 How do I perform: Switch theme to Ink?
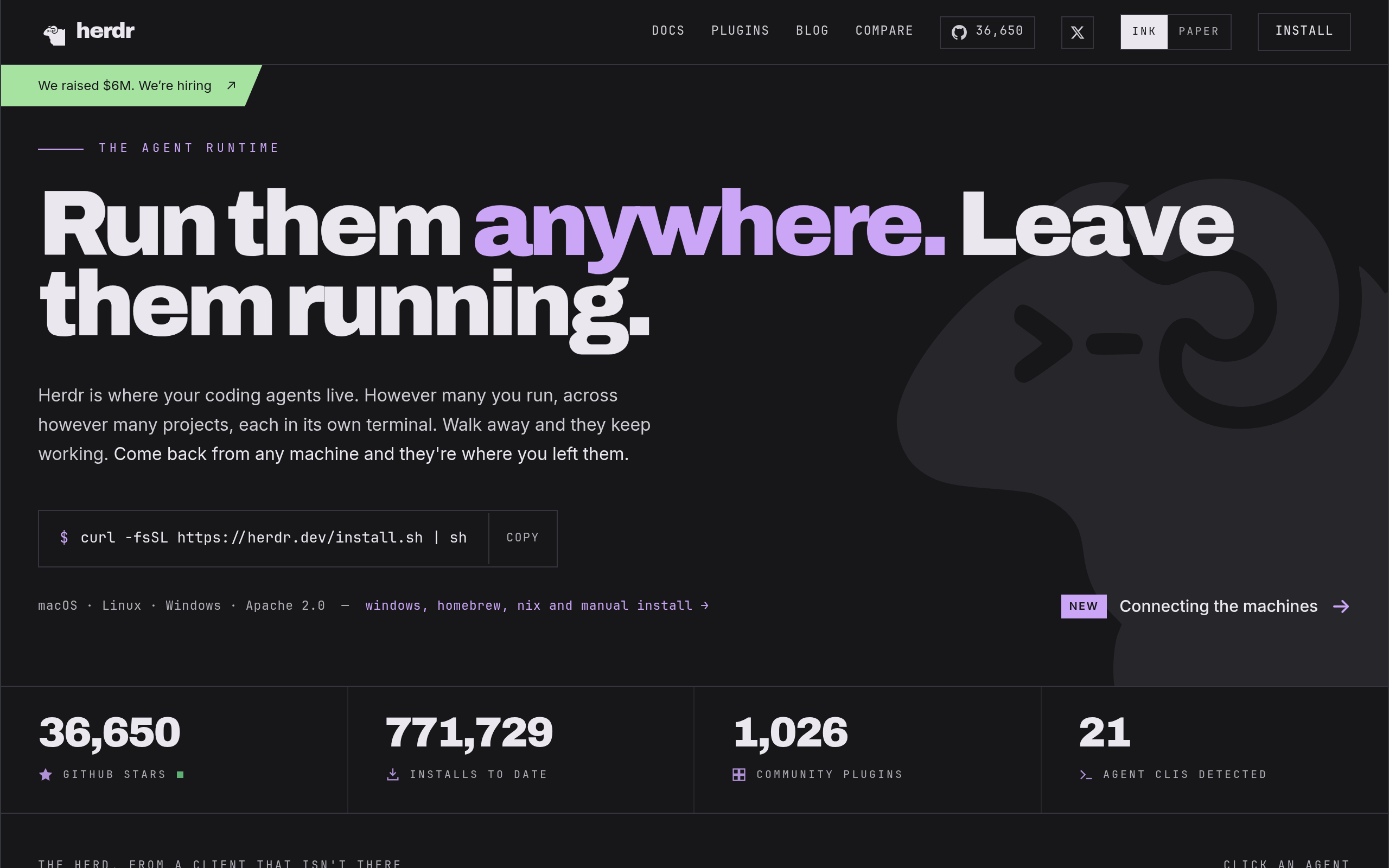[x=1144, y=31]
